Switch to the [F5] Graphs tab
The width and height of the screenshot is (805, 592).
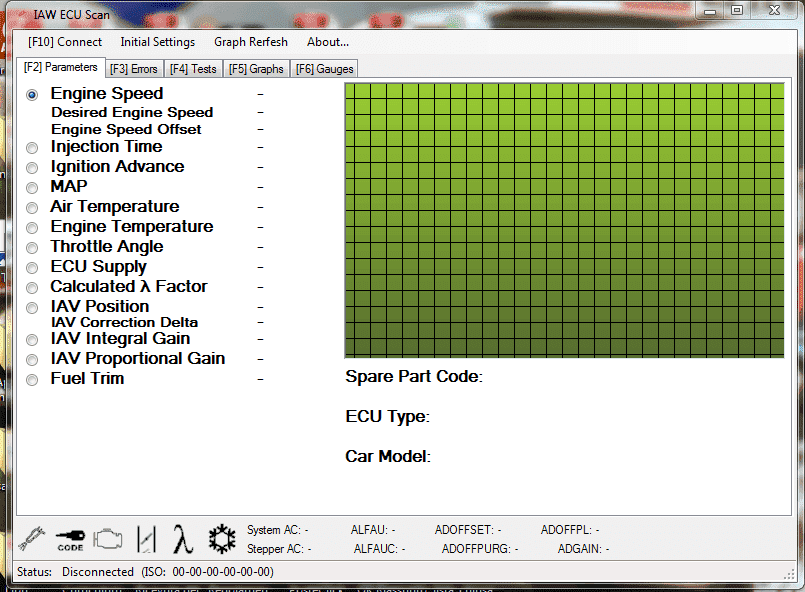(x=256, y=69)
